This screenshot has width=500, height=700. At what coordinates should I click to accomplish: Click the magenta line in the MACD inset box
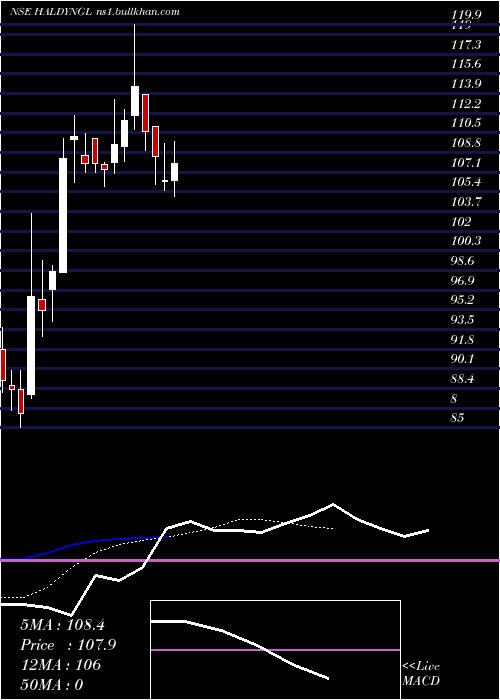pyautogui.click(x=275, y=650)
